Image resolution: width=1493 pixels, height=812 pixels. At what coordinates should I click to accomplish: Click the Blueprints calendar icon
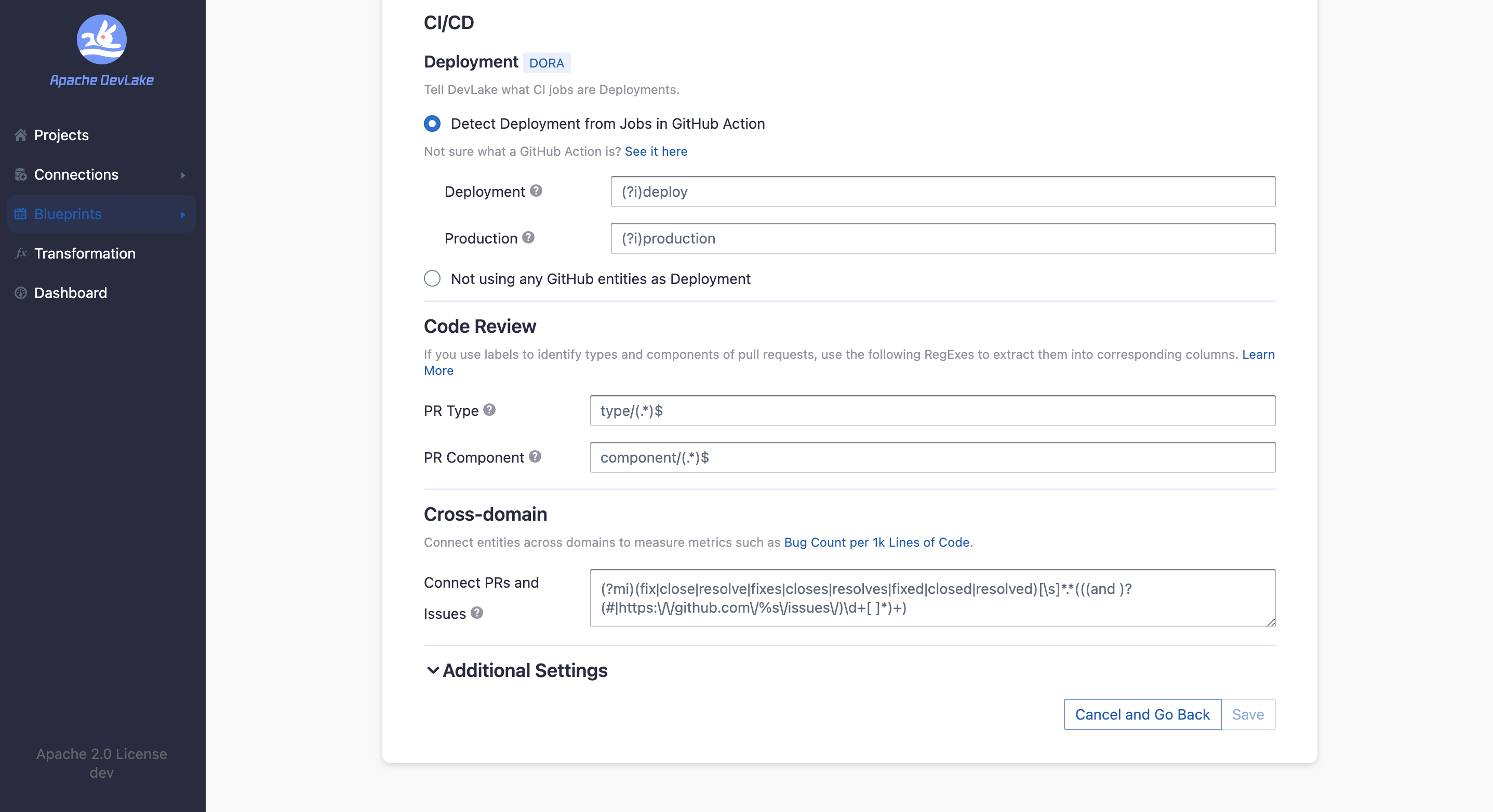(x=21, y=214)
